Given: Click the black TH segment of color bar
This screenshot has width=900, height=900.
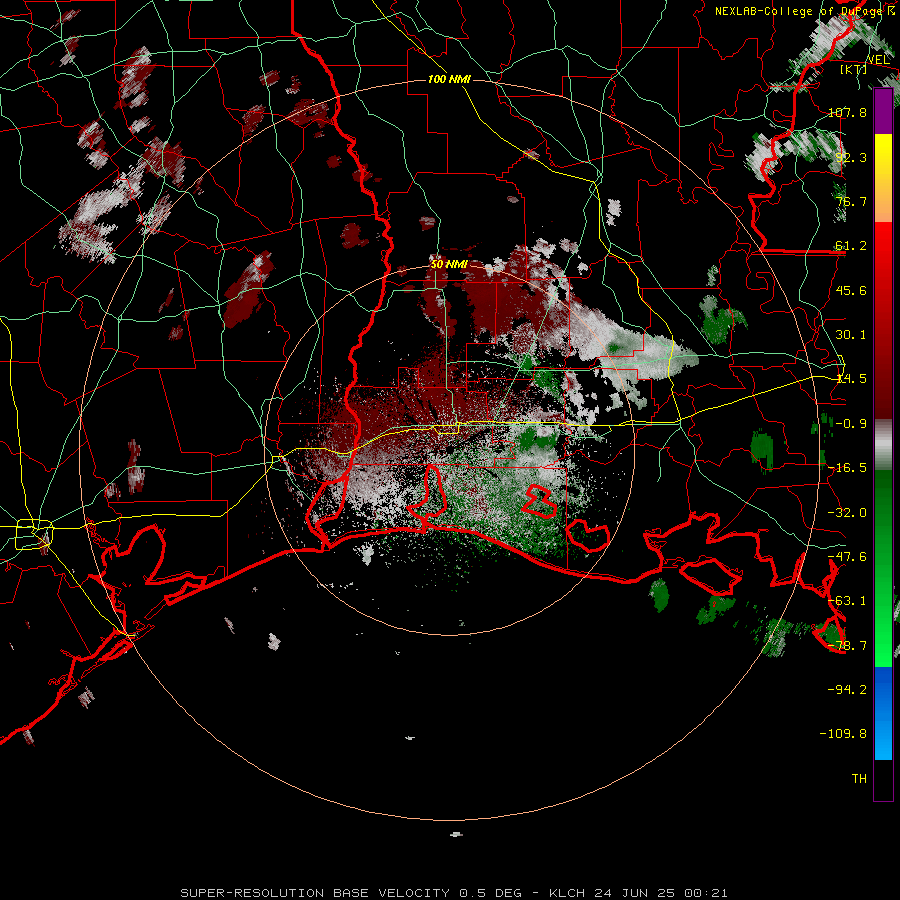Looking at the screenshot, I should click(883, 779).
